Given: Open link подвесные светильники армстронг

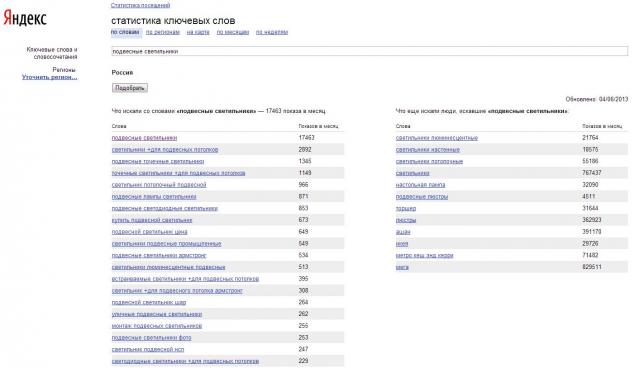Looking at the screenshot, I should 159,255.
